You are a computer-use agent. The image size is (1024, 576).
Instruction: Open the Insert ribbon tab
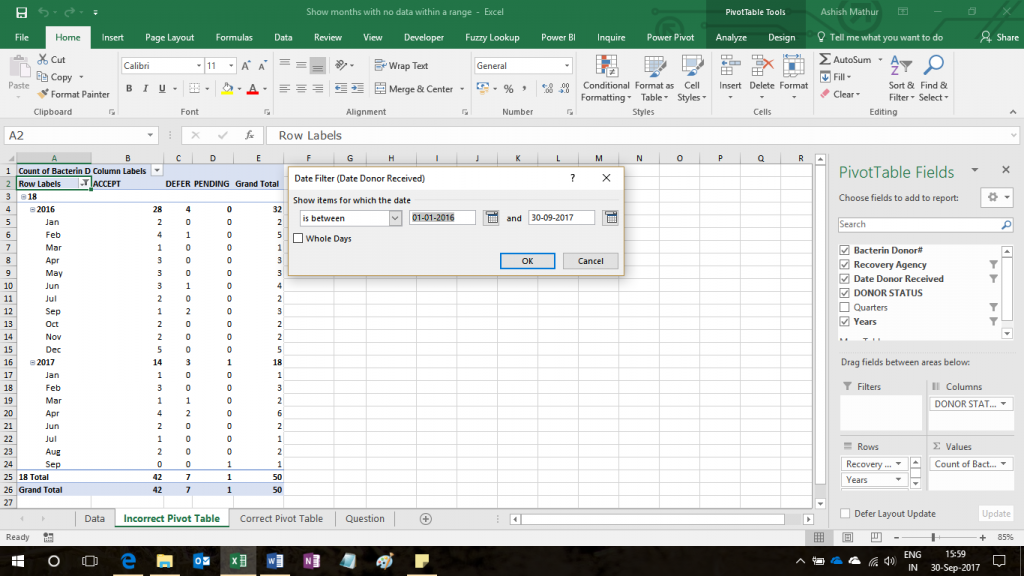(112, 37)
